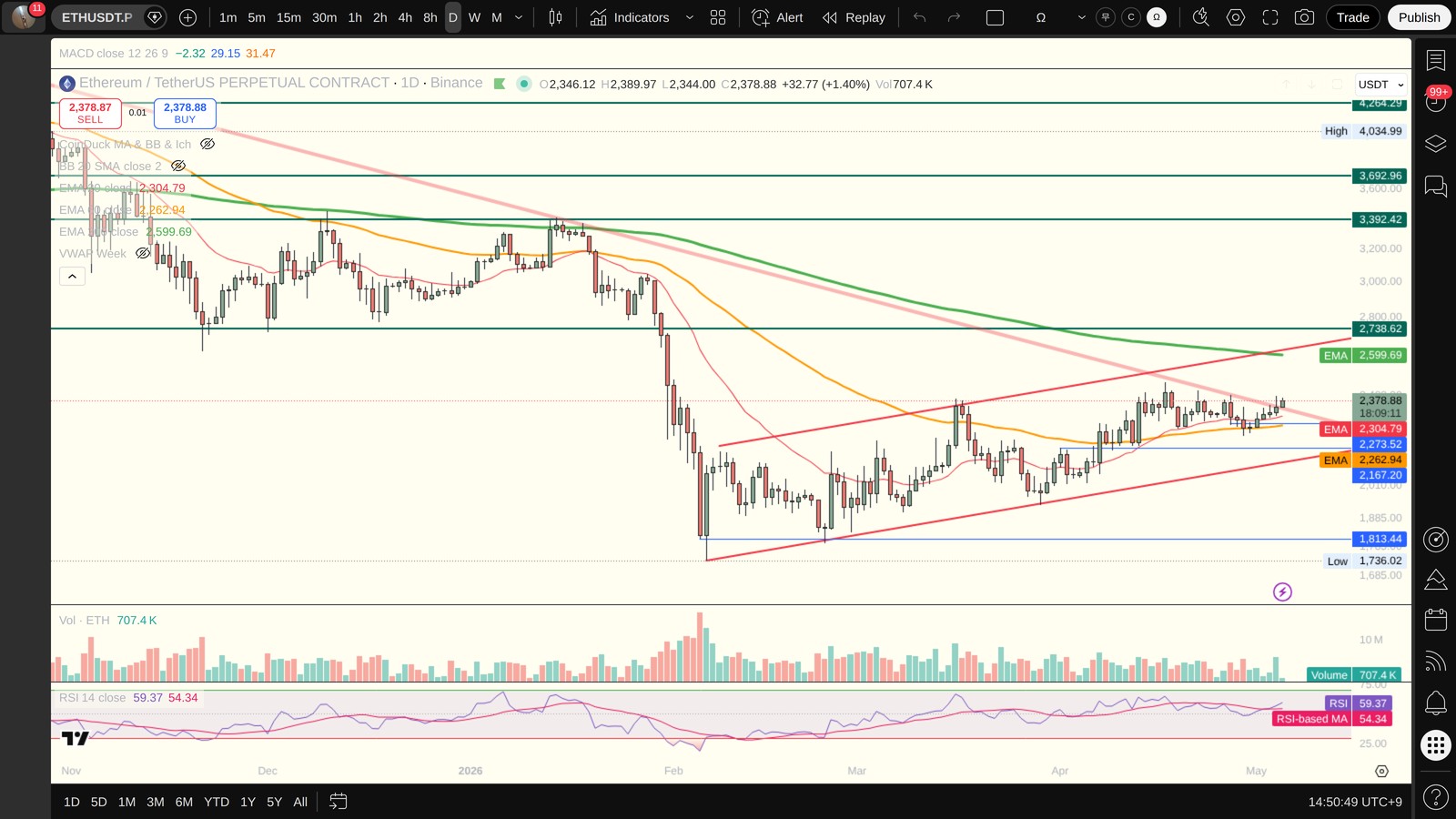Toggle visibility of BB 20 SMA close 2
1456x819 pixels.
178,166
